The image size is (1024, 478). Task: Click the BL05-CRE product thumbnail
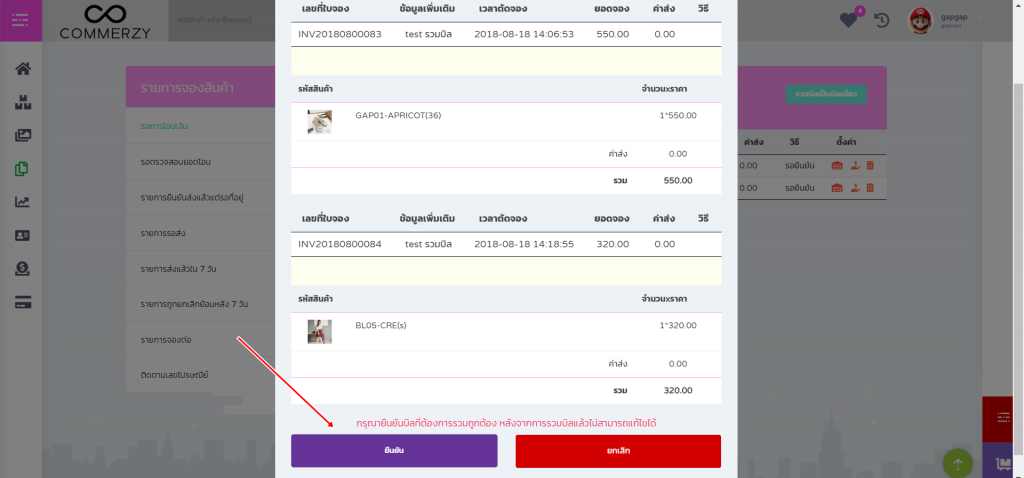tap(319, 332)
